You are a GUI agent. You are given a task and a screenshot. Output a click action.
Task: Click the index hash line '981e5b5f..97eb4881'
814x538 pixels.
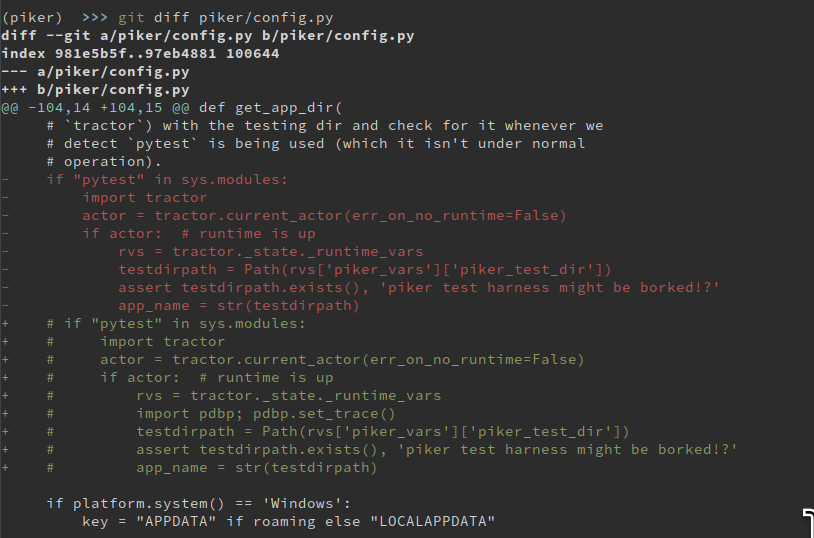(x=140, y=54)
